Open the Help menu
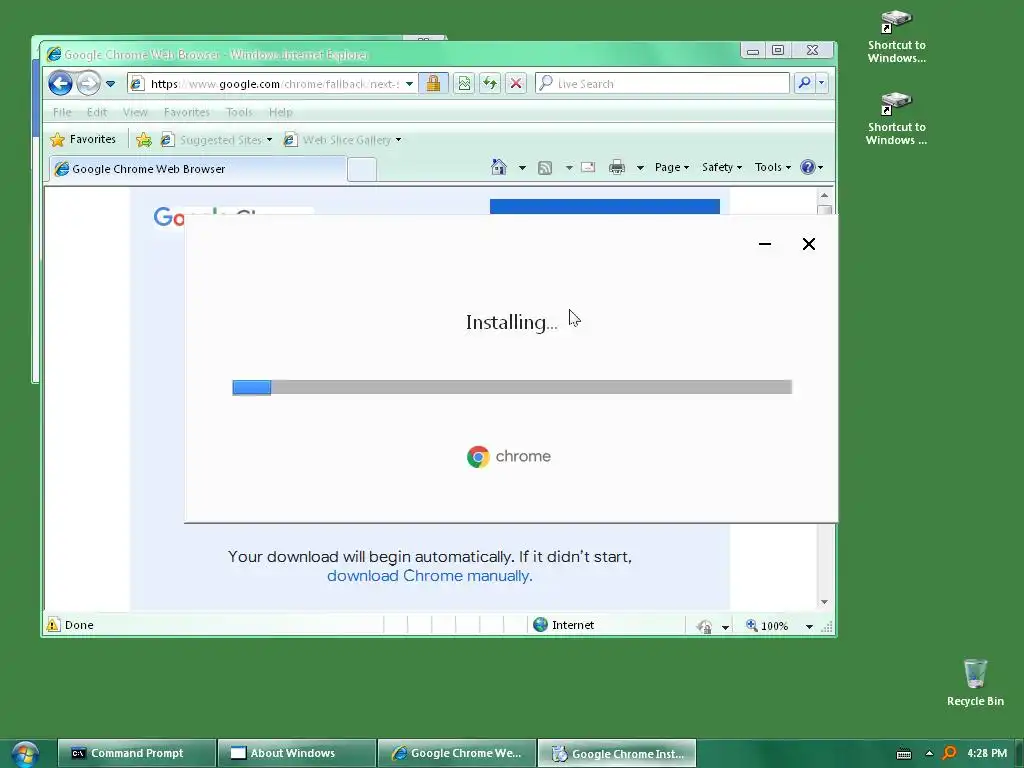The width and height of the screenshot is (1024, 768). coord(281,112)
